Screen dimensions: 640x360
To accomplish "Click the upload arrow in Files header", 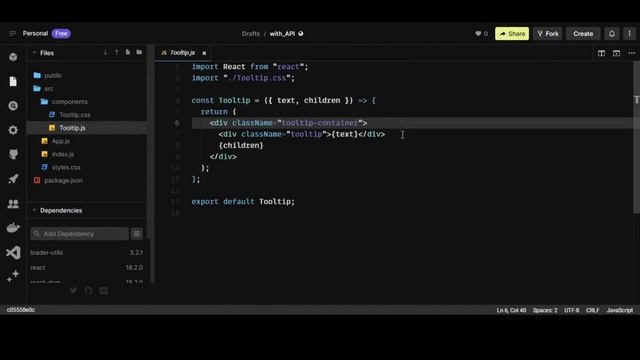I will pos(117,52).
